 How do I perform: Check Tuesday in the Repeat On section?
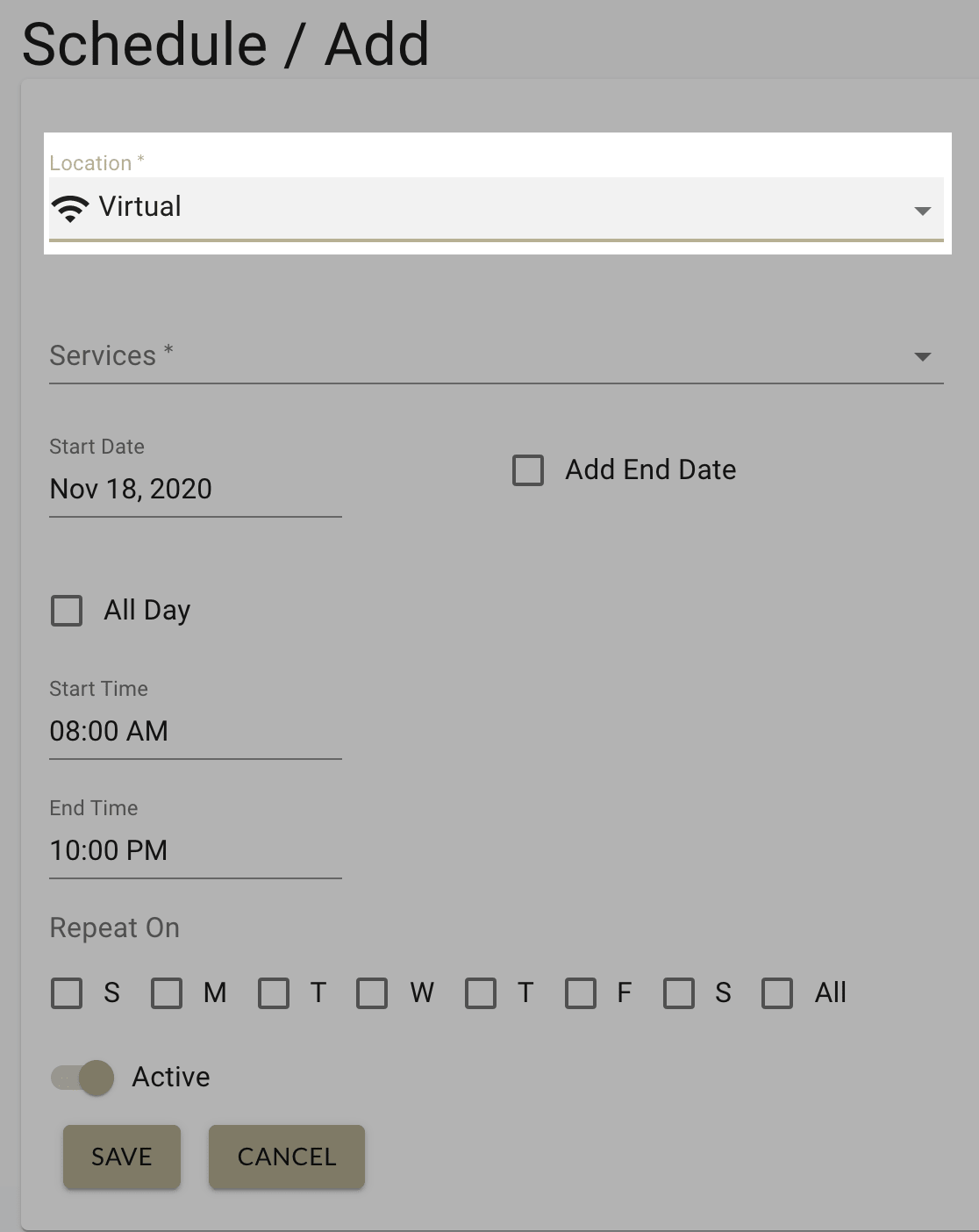274,993
